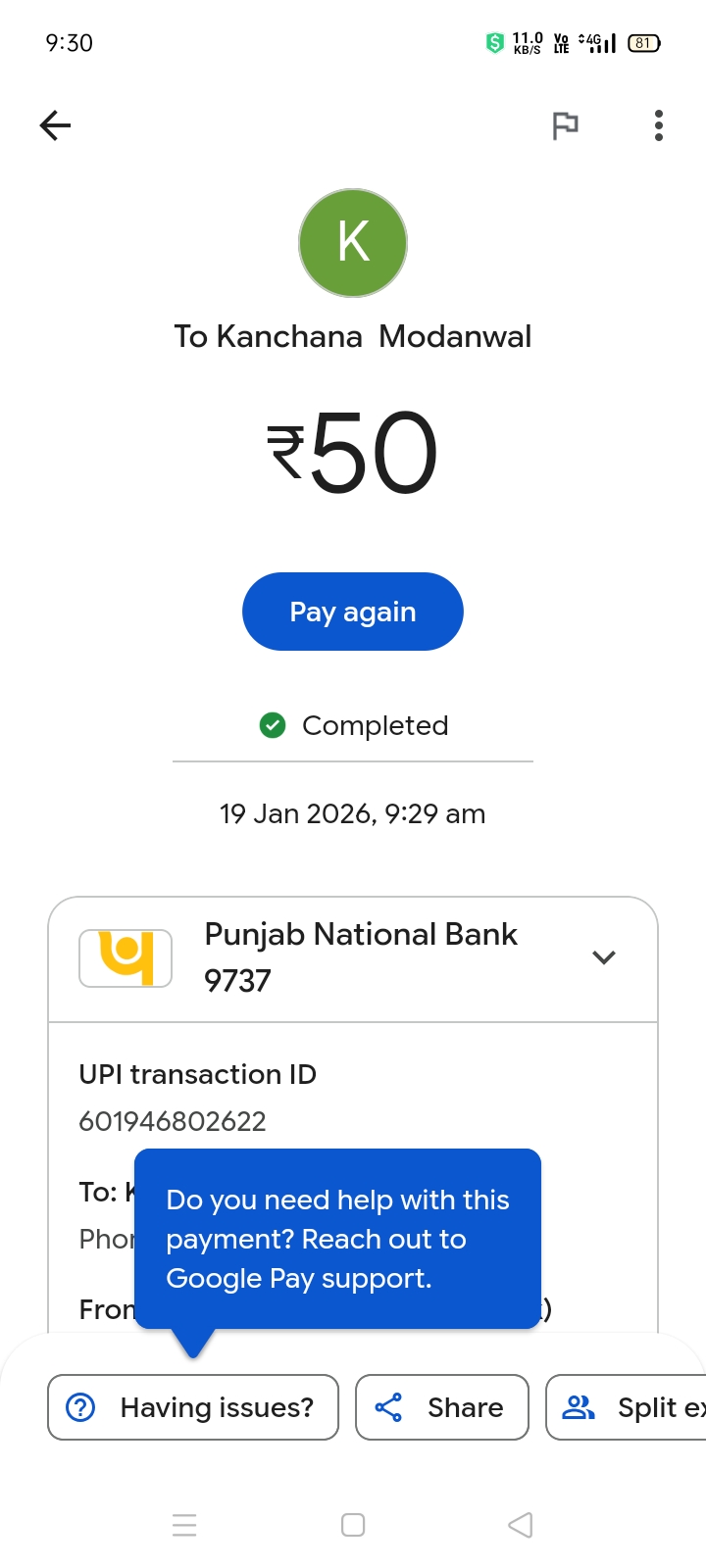This screenshot has width=706, height=1568.
Task: Tap the recipient name Kanchana Modanwal
Action: 353,336
